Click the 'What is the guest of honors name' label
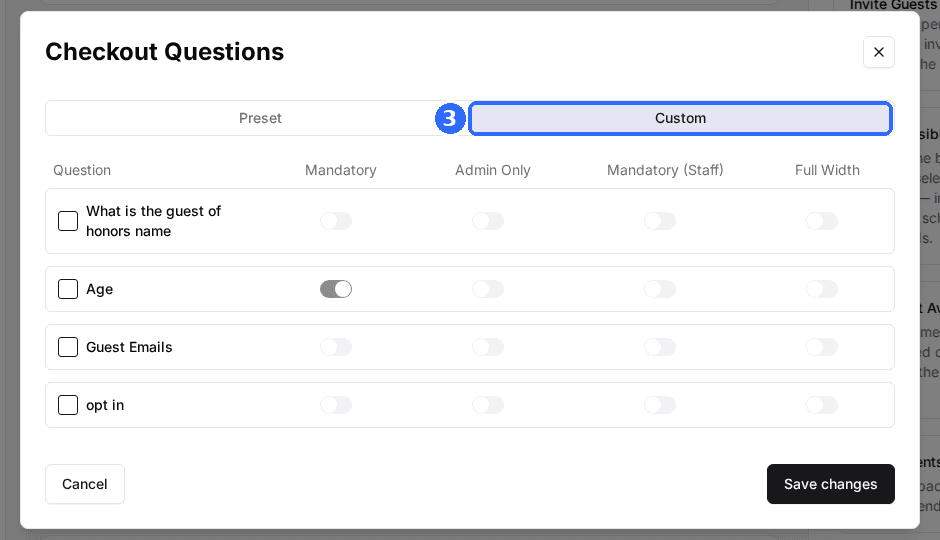The height and width of the screenshot is (540, 940). tap(153, 221)
